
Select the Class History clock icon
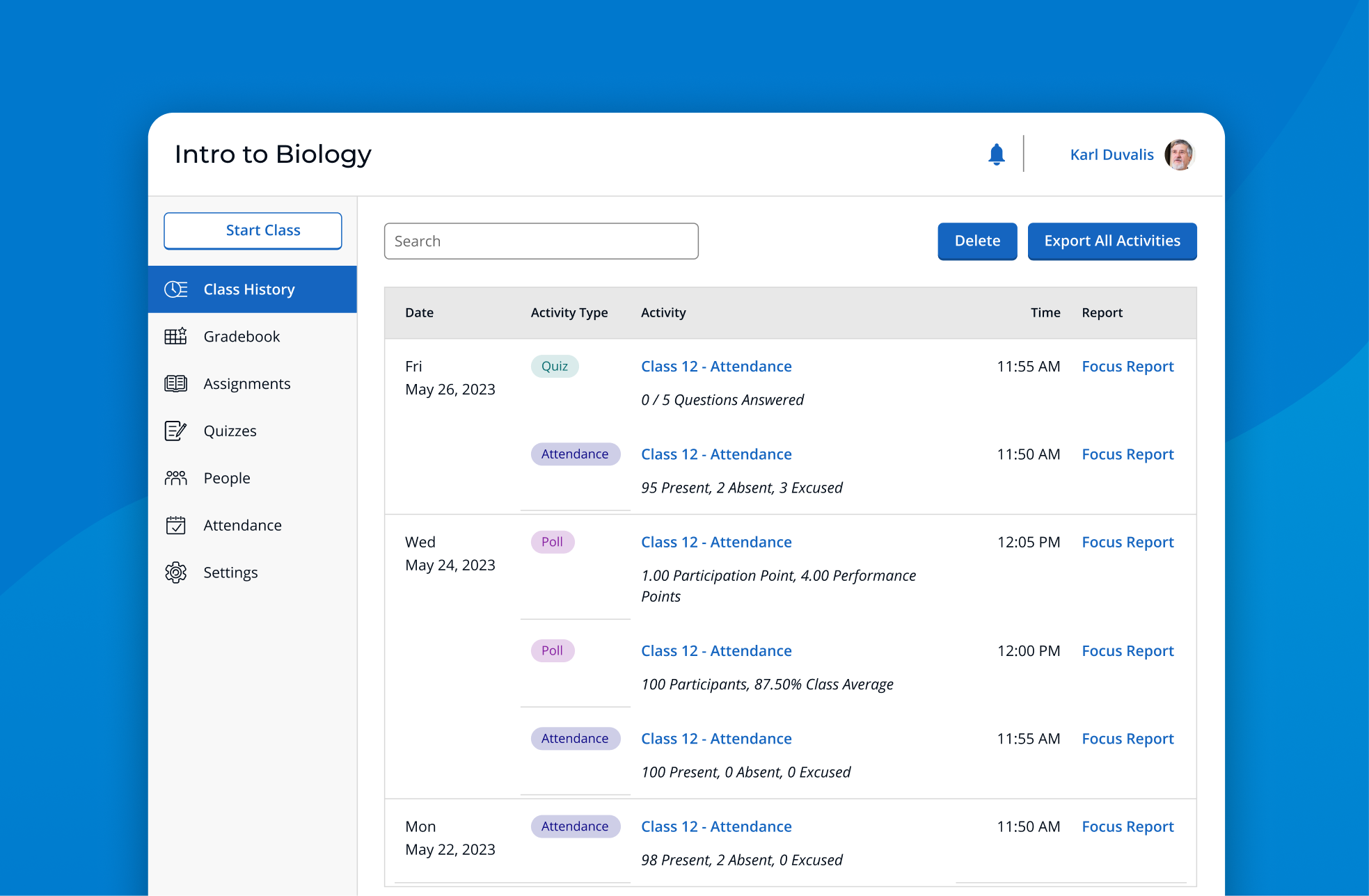(175, 289)
